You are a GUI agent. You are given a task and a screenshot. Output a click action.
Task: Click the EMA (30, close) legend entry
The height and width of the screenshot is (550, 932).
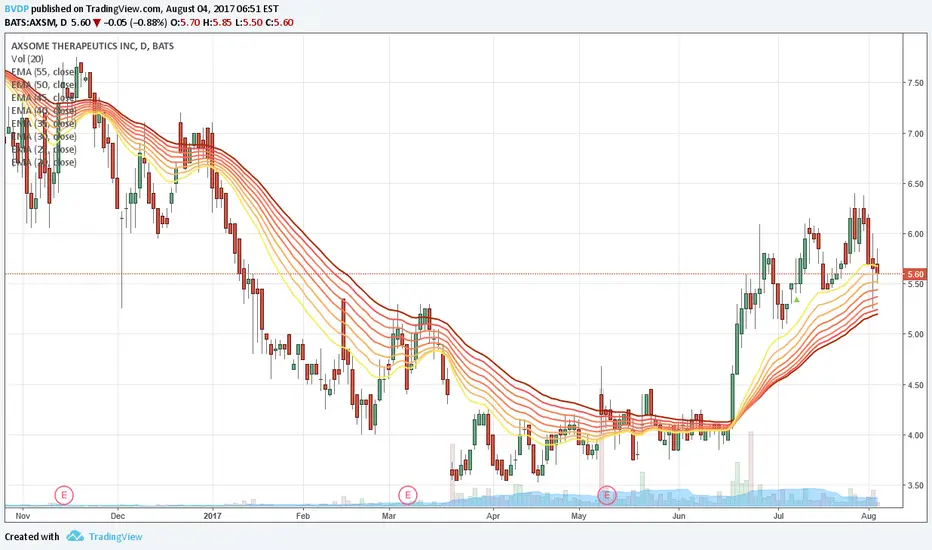(x=43, y=137)
